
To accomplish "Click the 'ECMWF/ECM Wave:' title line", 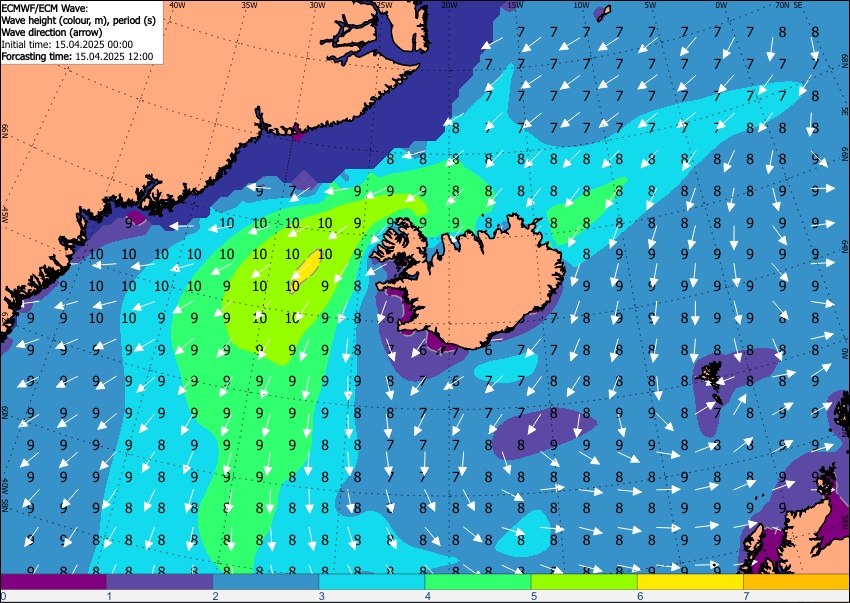I will click(44, 8).
